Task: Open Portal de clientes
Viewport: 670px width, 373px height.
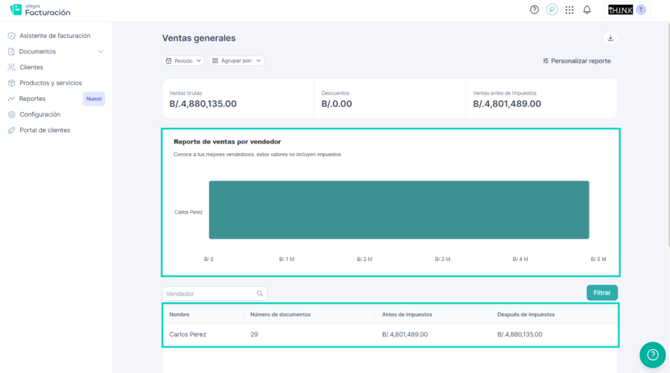Action: click(44, 130)
